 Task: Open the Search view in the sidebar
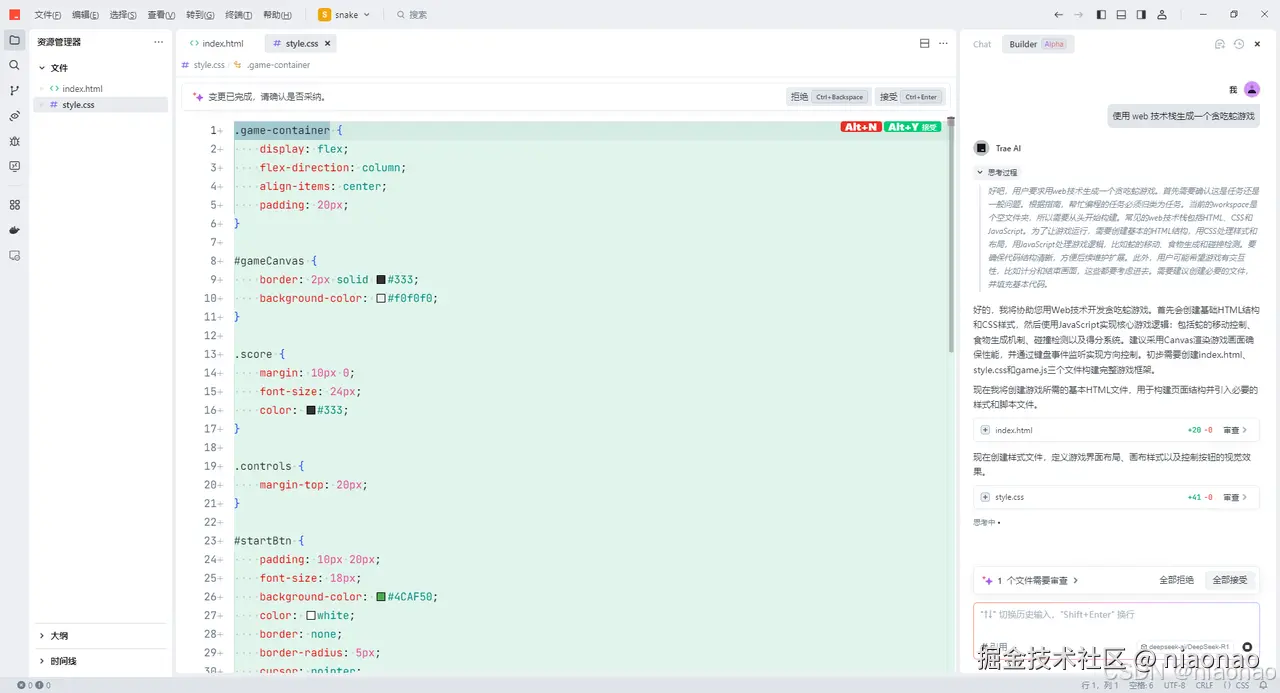[x=14, y=65]
